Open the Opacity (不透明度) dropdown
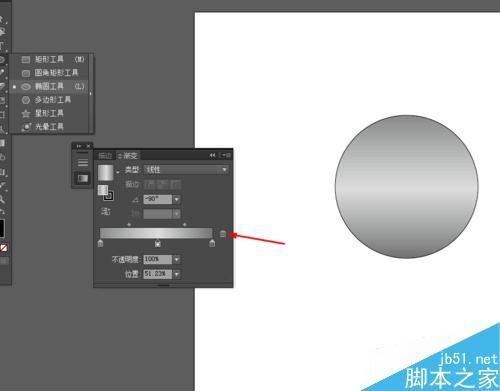Image resolution: width=500 pixels, height=391 pixels. 177,259
